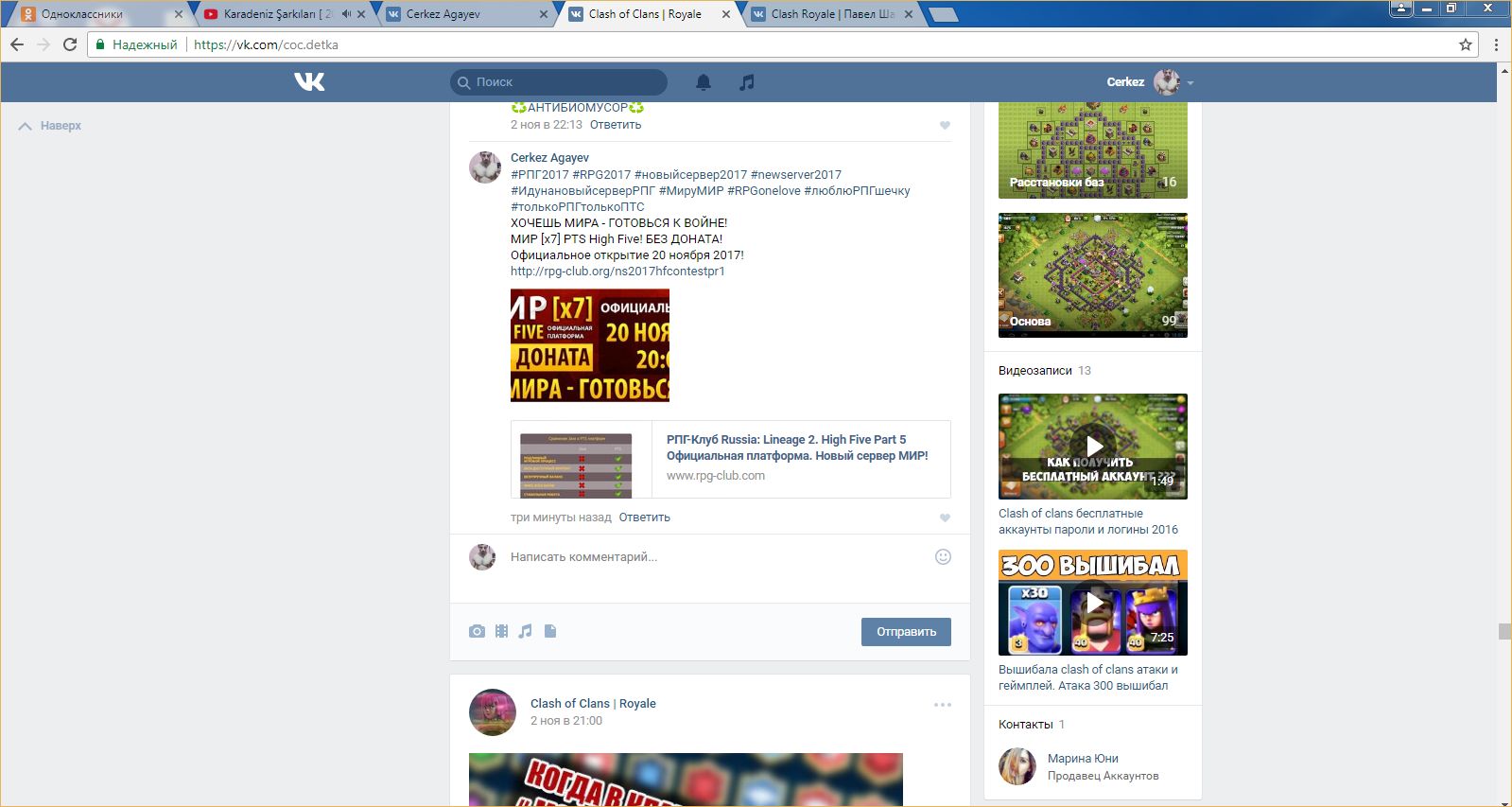The width and height of the screenshot is (1512, 807).
Task: Click the Написать комментарий text field
Action: (x=717, y=557)
